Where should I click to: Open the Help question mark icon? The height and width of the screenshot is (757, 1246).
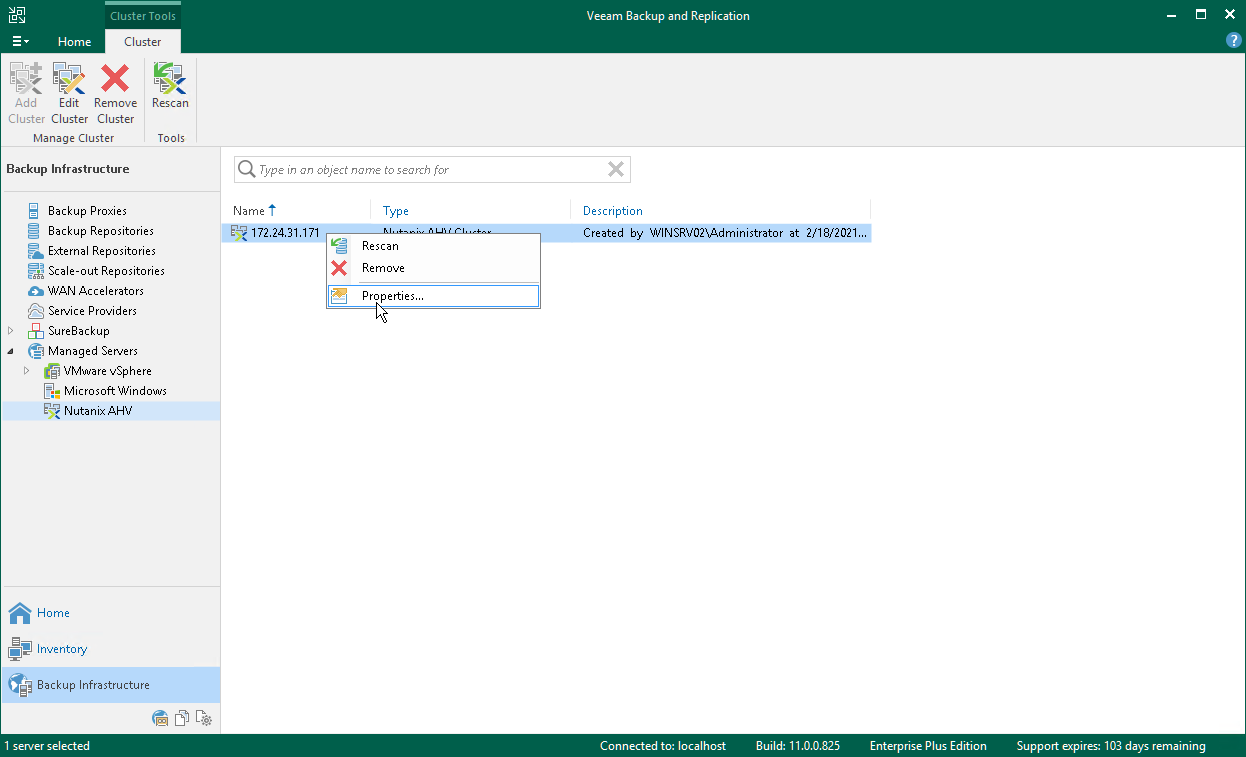[x=1233, y=41]
